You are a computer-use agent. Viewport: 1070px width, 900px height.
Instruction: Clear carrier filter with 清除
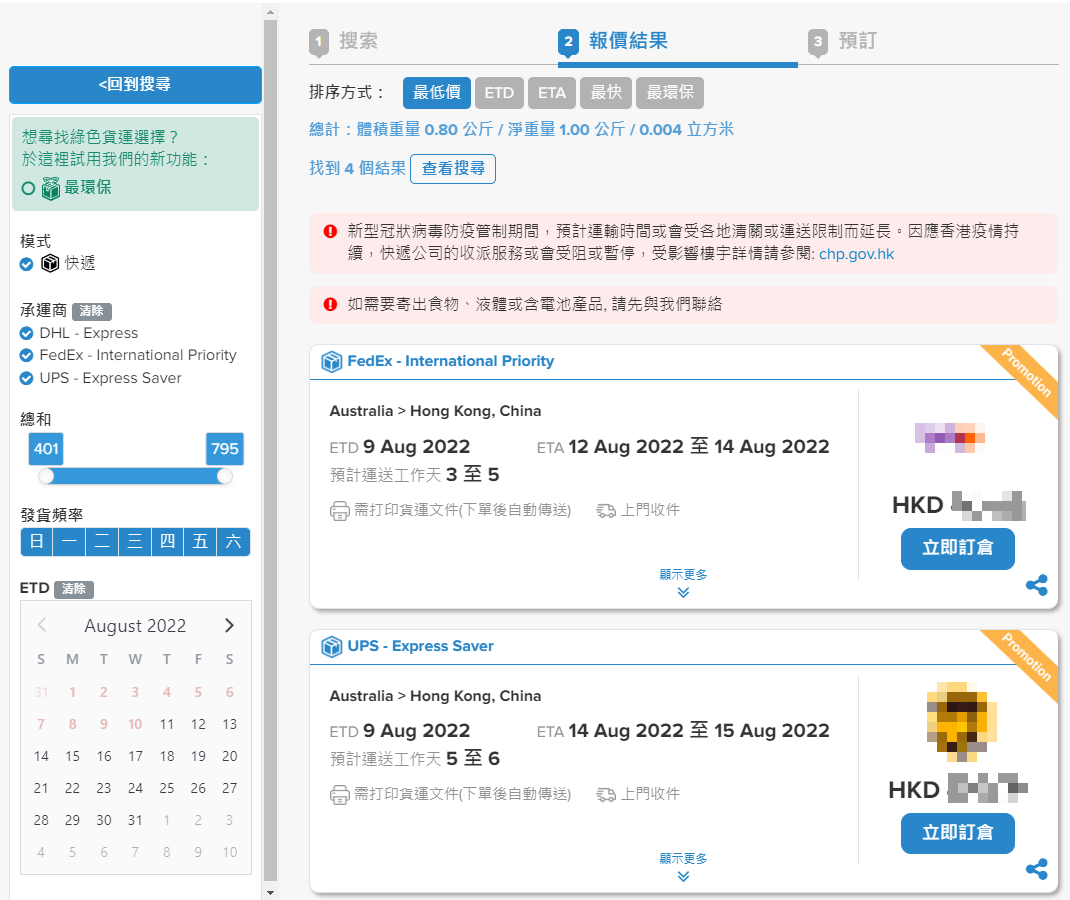click(x=91, y=311)
